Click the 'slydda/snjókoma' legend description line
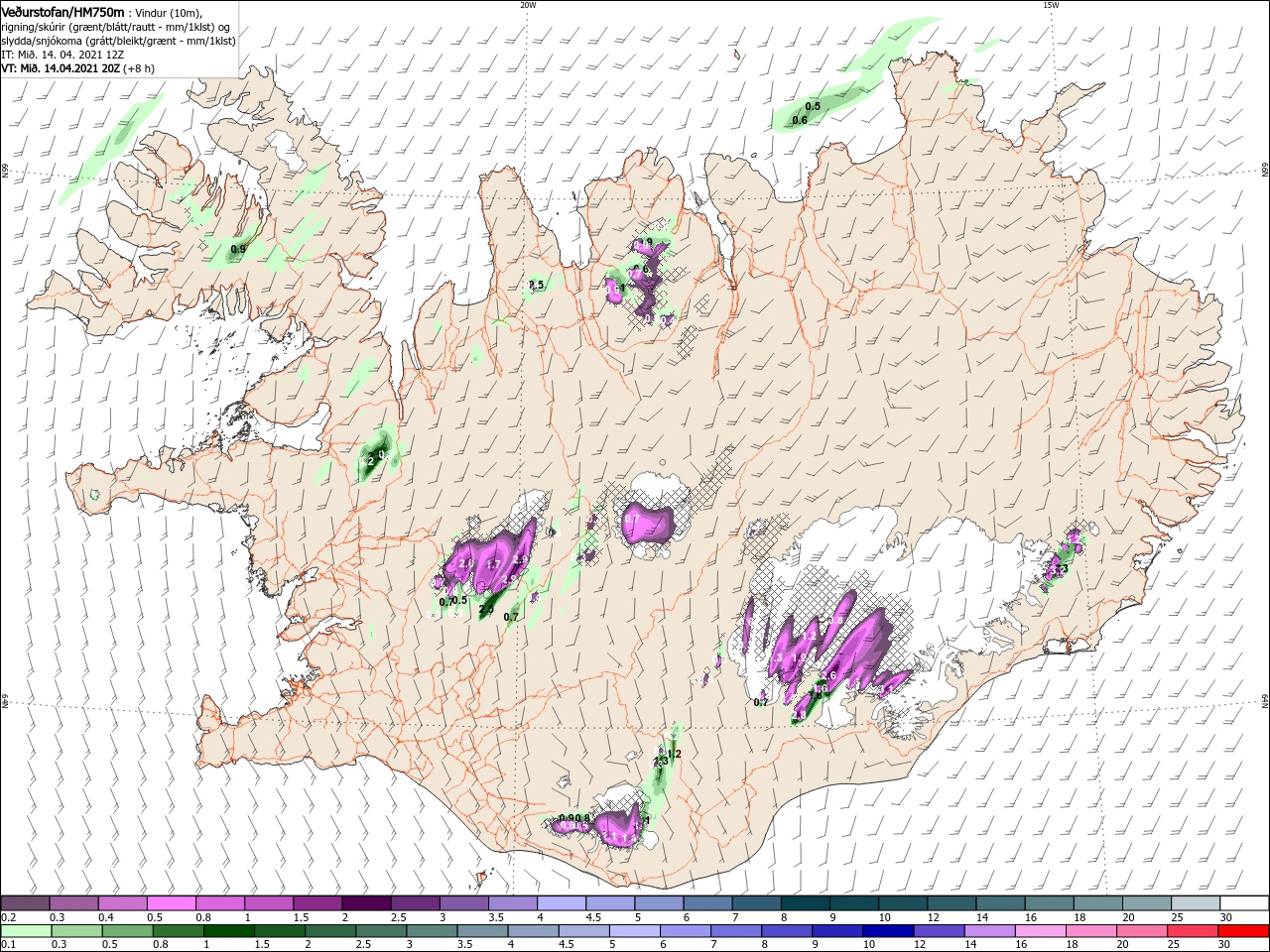 [x=118, y=41]
